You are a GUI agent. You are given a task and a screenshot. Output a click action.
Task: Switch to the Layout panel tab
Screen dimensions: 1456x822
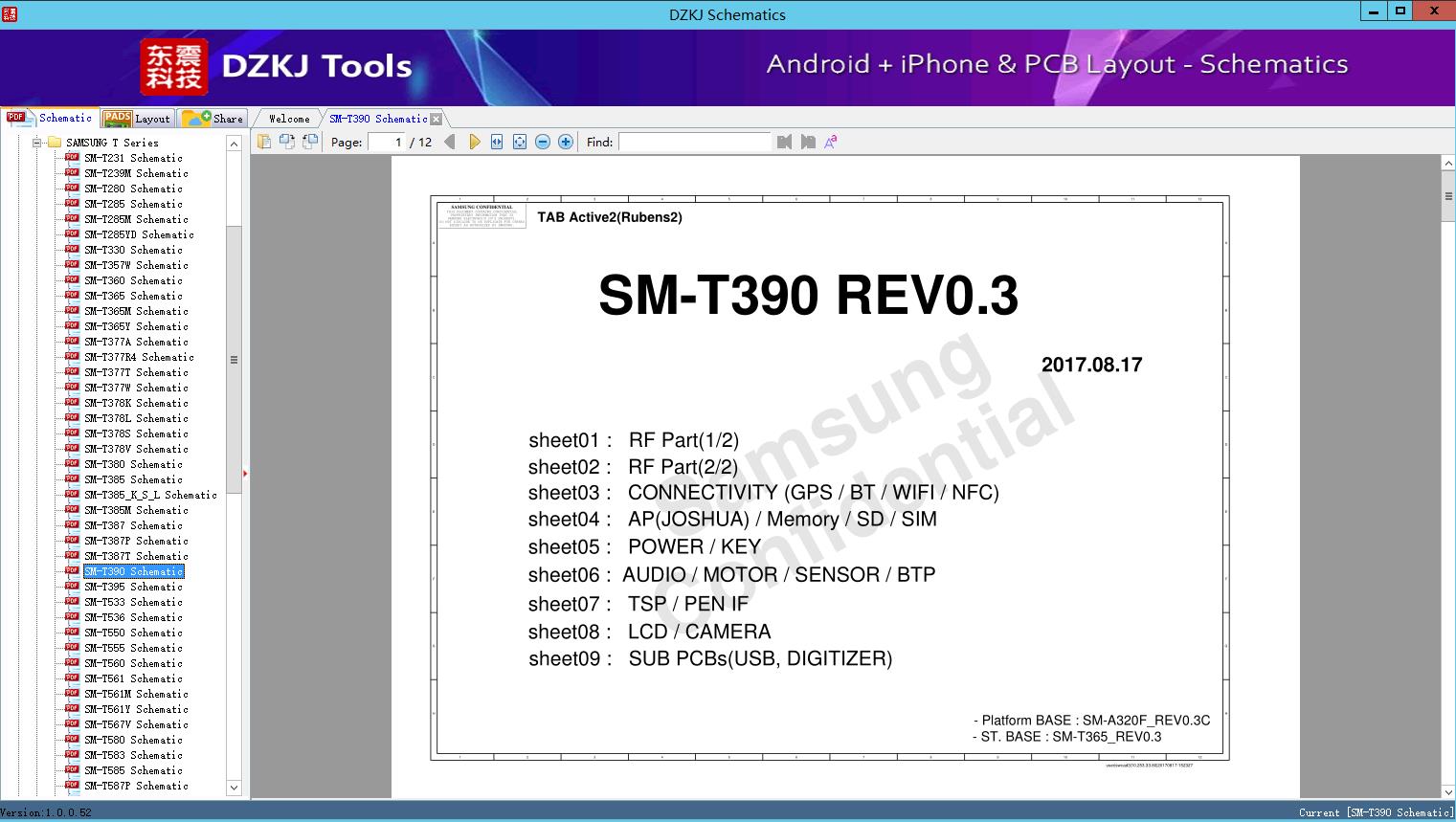click(137, 119)
